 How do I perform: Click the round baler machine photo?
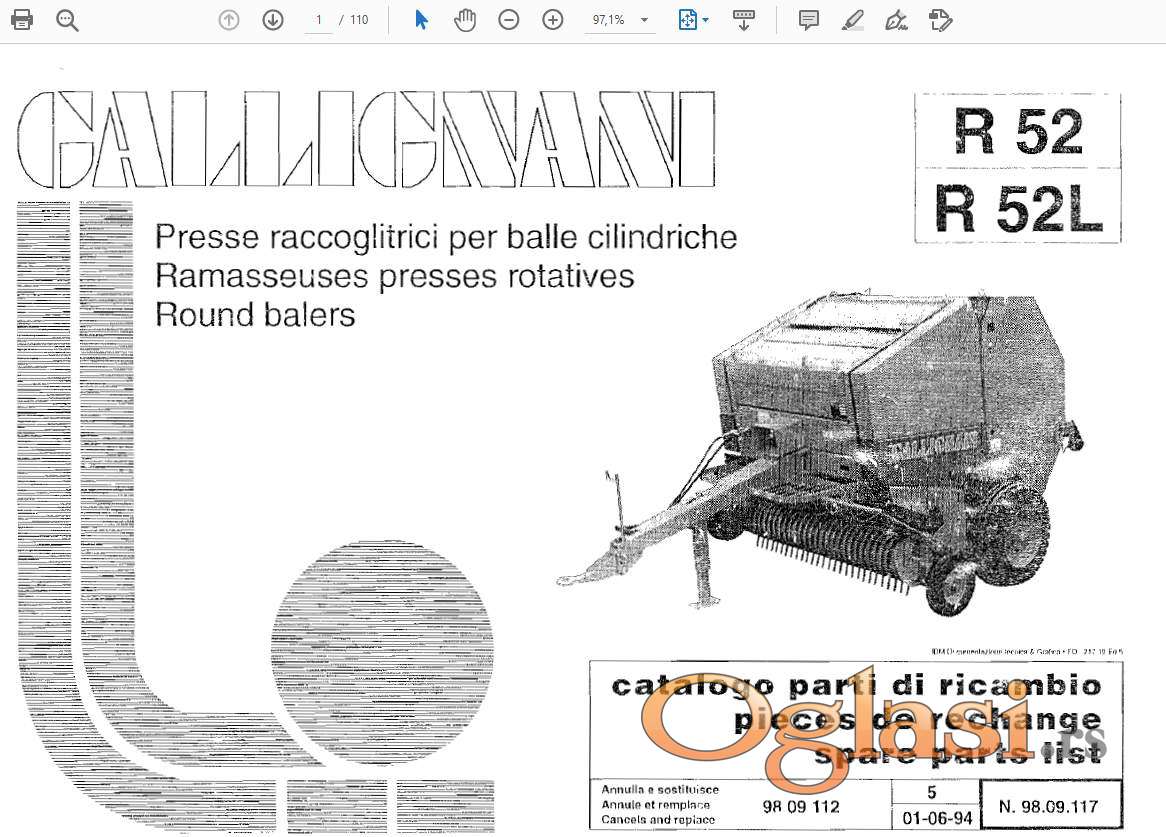[x=820, y=453]
